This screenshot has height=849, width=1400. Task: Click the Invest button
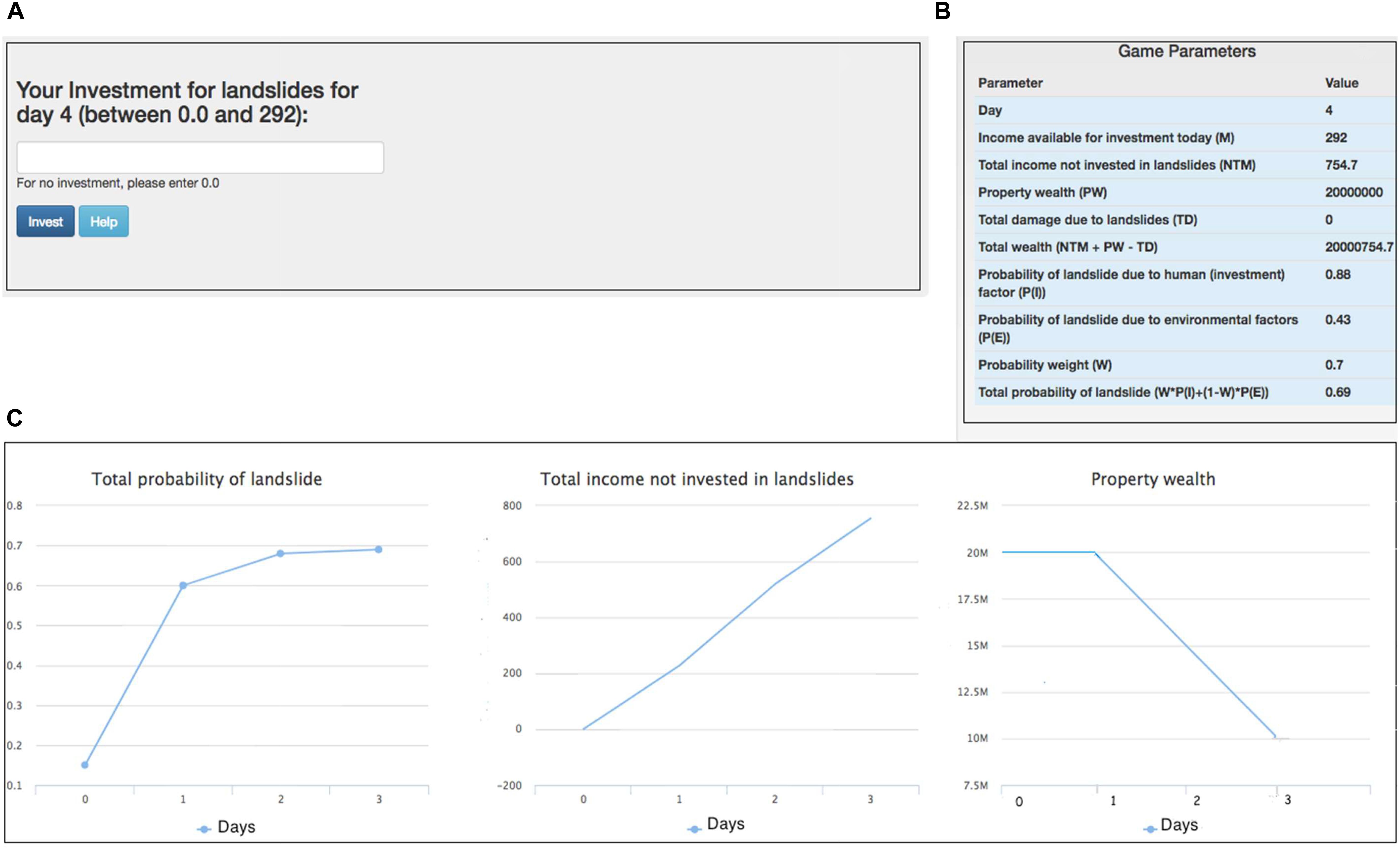45,221
